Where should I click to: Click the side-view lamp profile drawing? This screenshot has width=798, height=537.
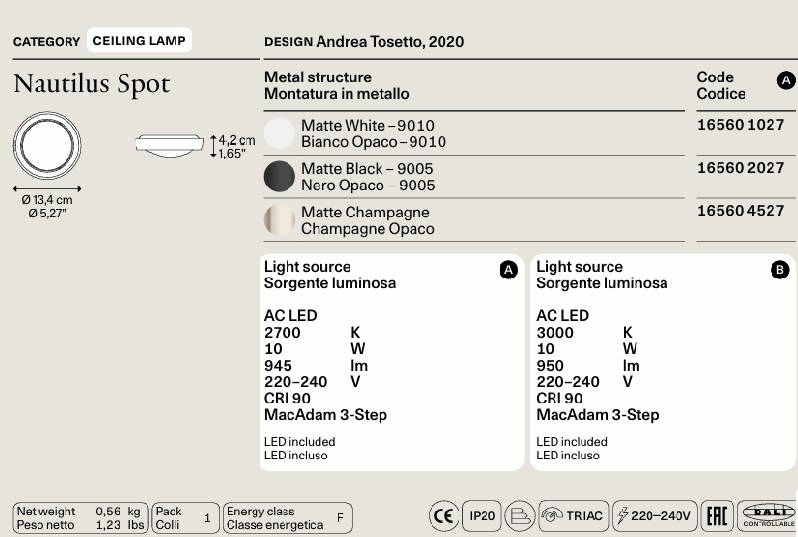[x=169, y=145]
